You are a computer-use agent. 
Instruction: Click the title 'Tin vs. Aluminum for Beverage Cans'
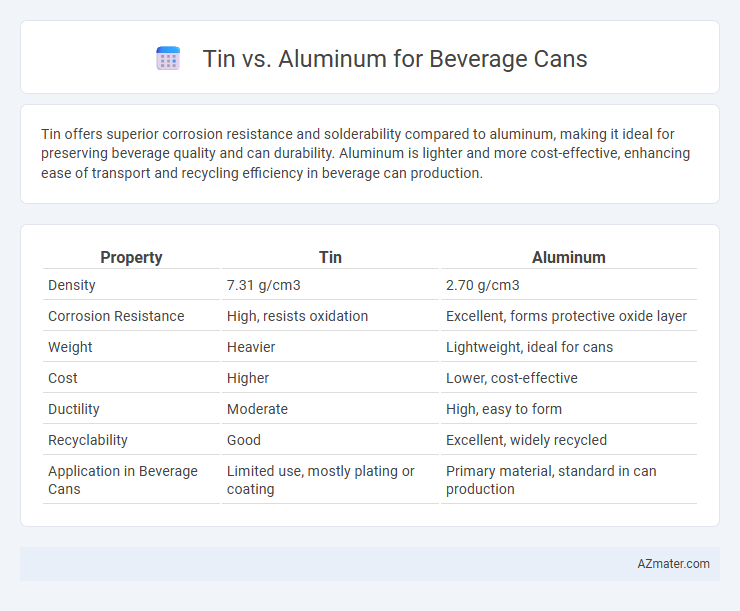[395, 59]
